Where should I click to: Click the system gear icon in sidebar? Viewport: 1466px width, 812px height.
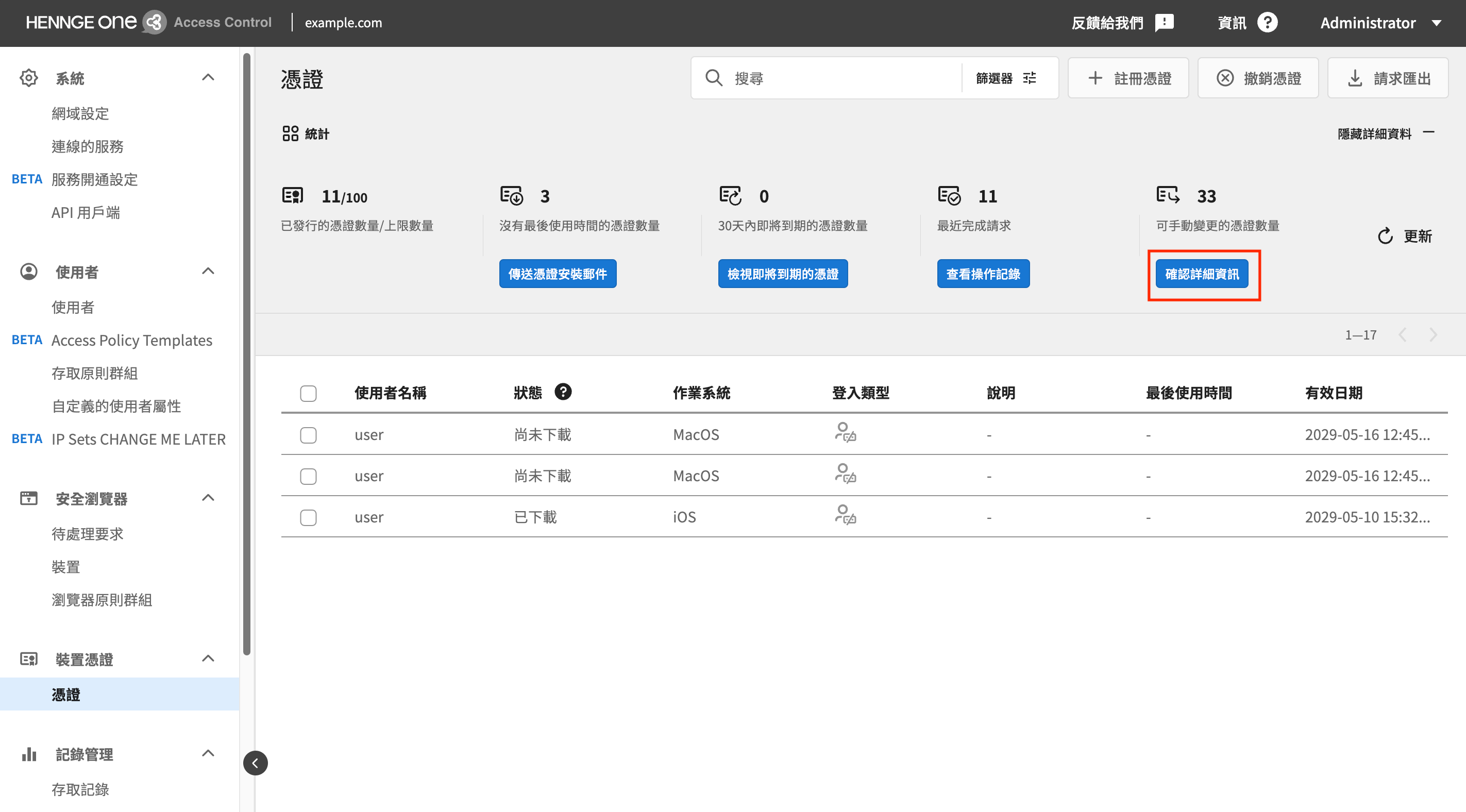(28, 78)
